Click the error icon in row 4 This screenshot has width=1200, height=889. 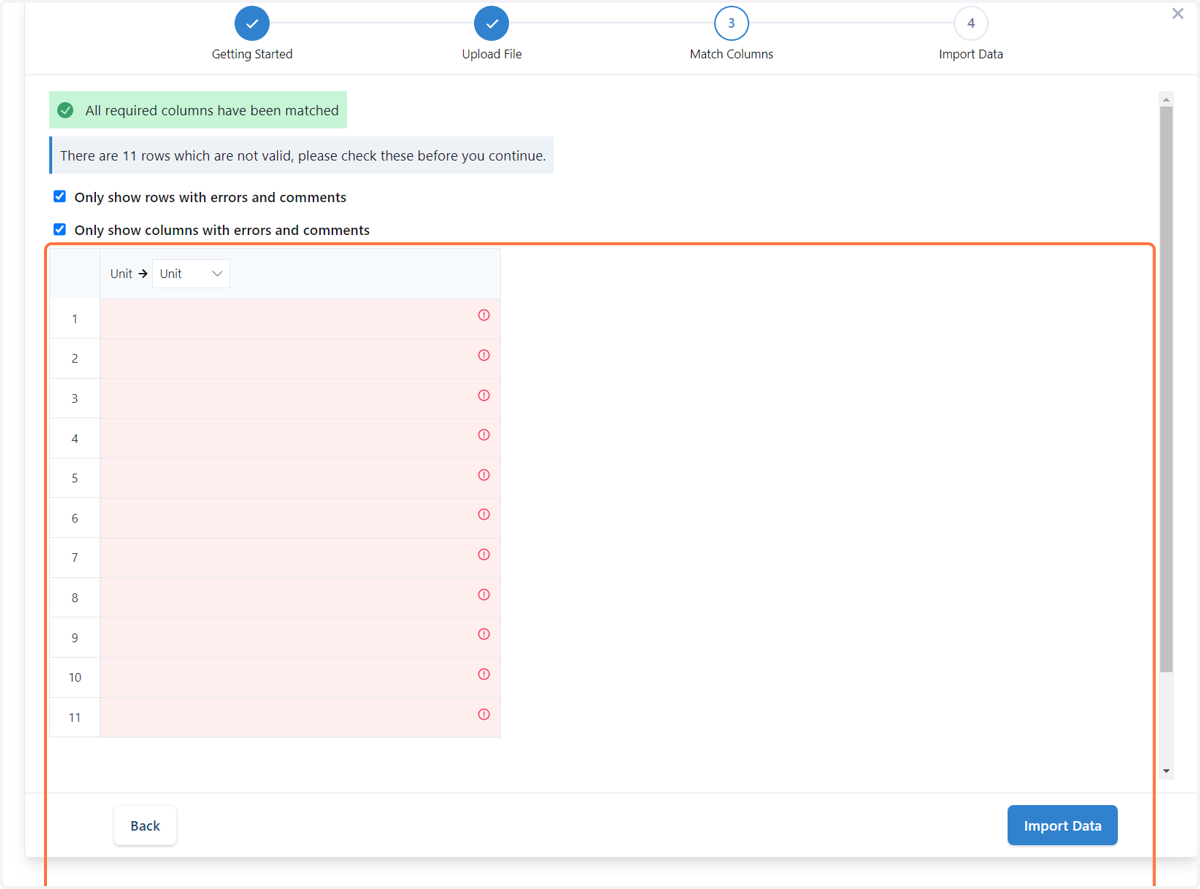(484, 435)
